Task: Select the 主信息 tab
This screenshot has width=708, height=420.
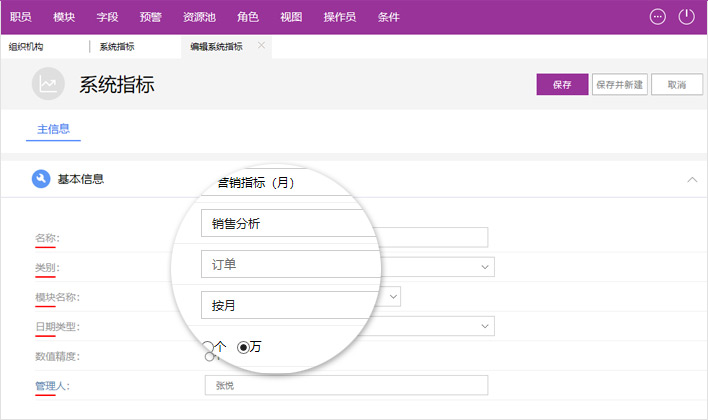Action: (52, 129)
